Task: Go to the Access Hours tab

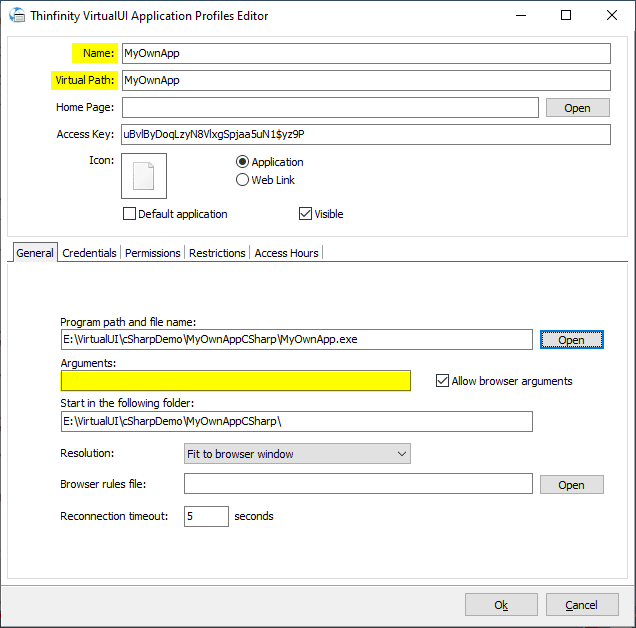Action: 286,253
